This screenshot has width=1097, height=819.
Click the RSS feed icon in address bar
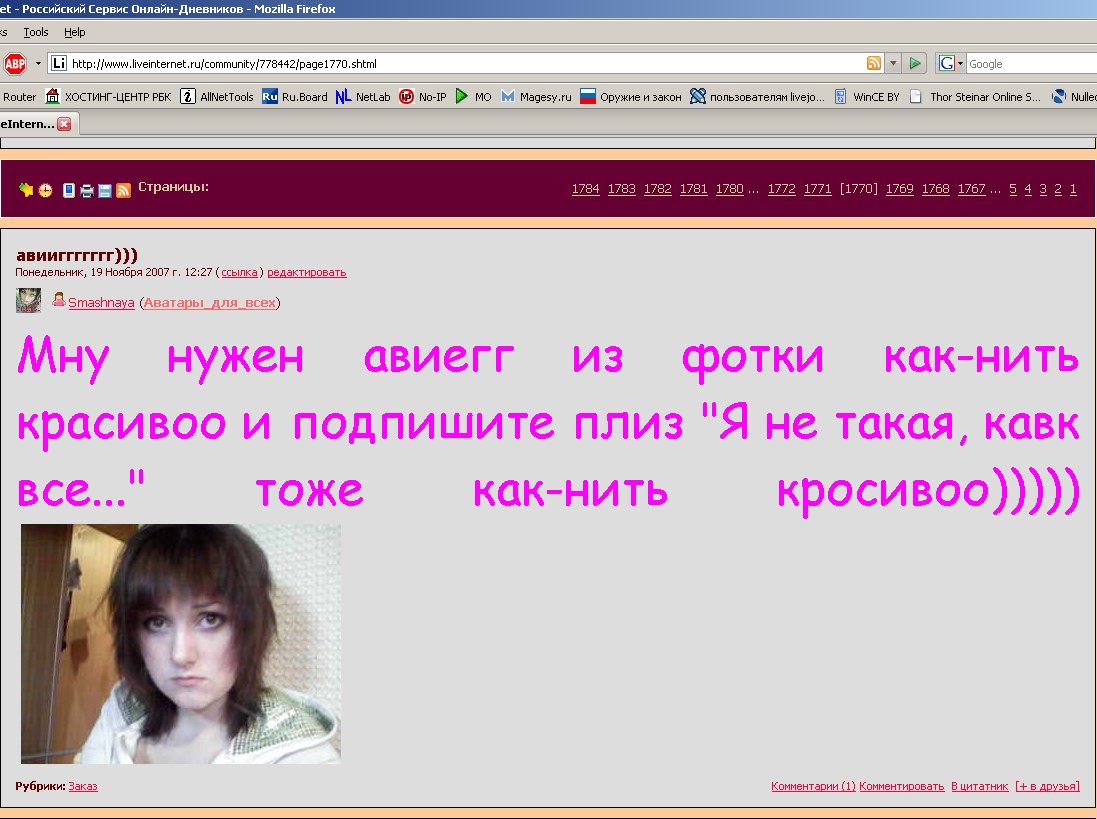(x=874, y=64)
